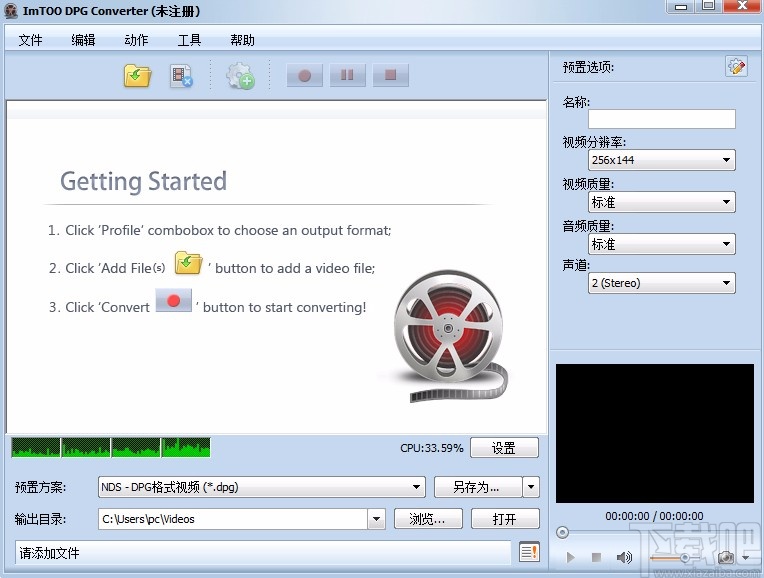Expand the 视频质量 dropdown
This screenshot has height=578, width=764.
tap(662, 202)
